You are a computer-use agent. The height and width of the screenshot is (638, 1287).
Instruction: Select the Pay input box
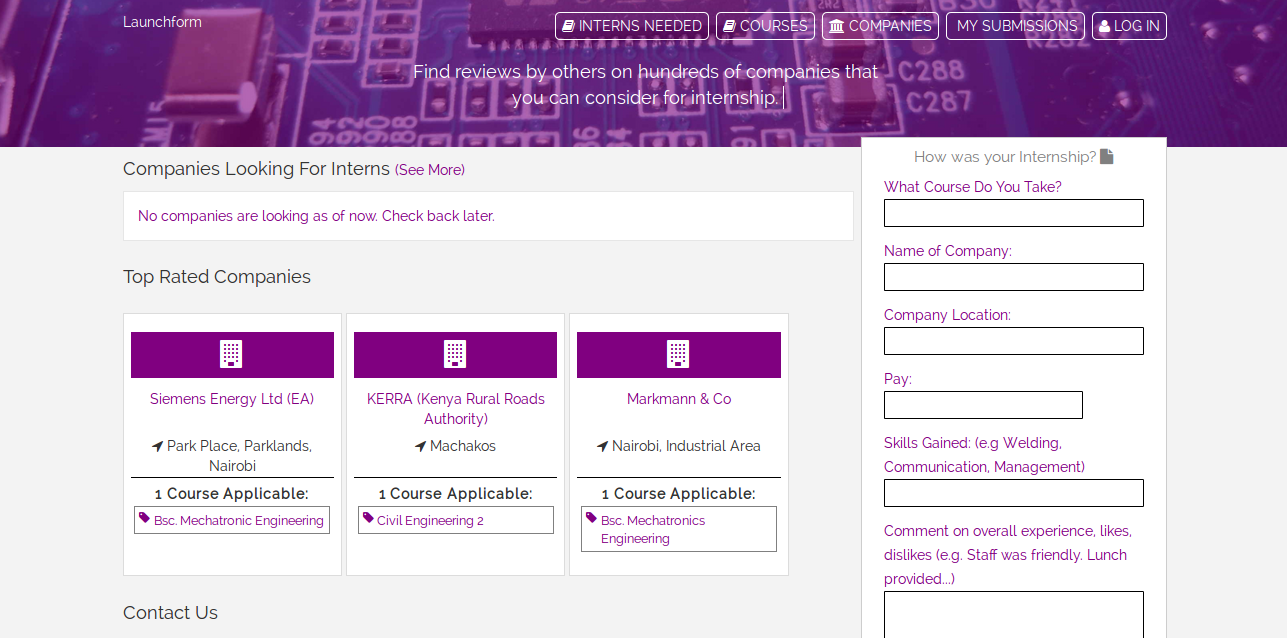click(x=983, y=405)
